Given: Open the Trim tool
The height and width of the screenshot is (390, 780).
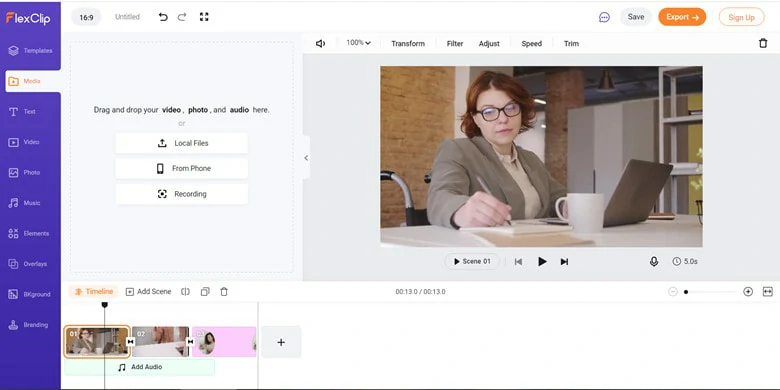Looking at the screenshot, I should [x=571, y=44].
